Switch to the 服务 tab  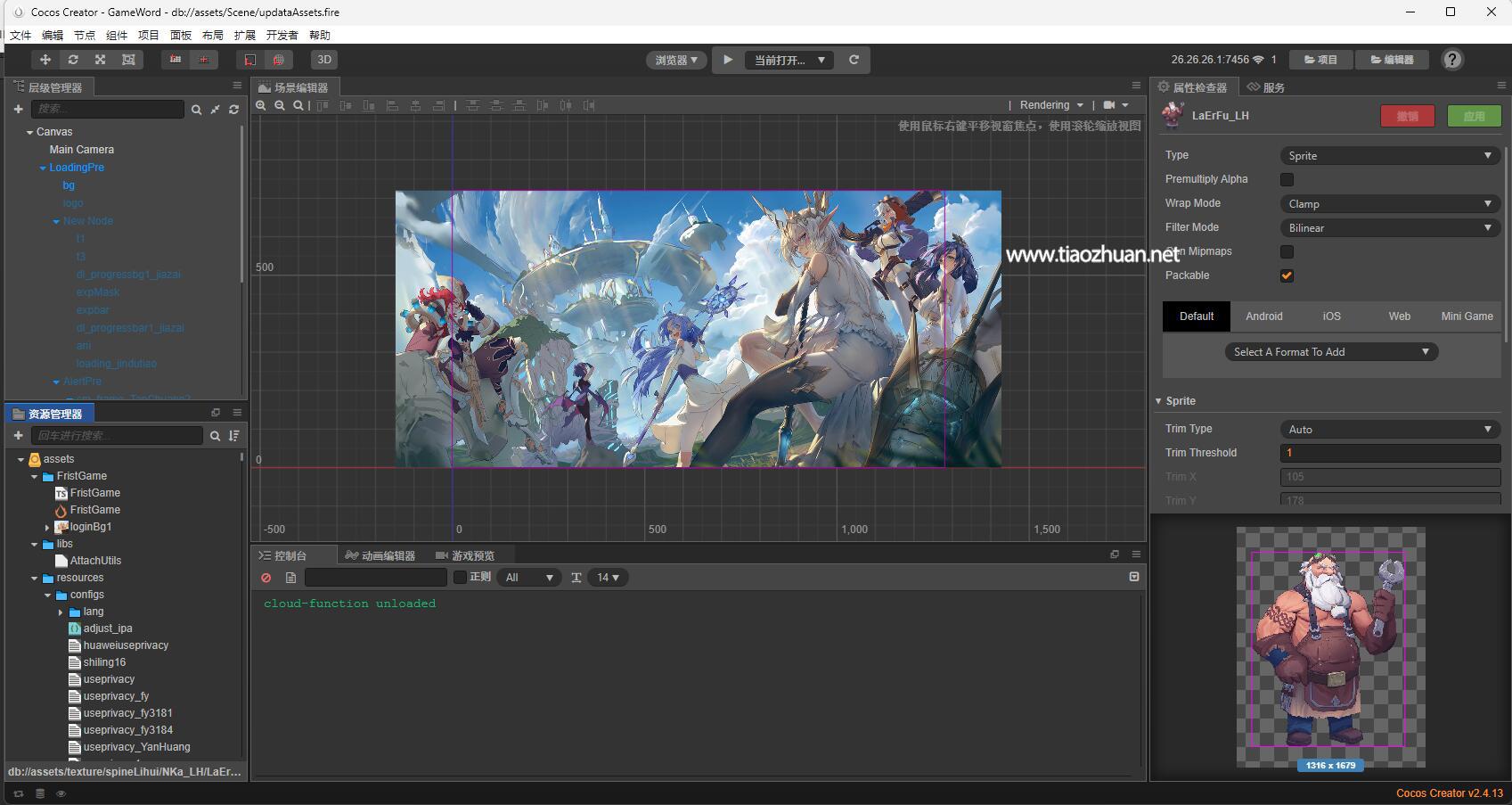[x=1266, y=87]
